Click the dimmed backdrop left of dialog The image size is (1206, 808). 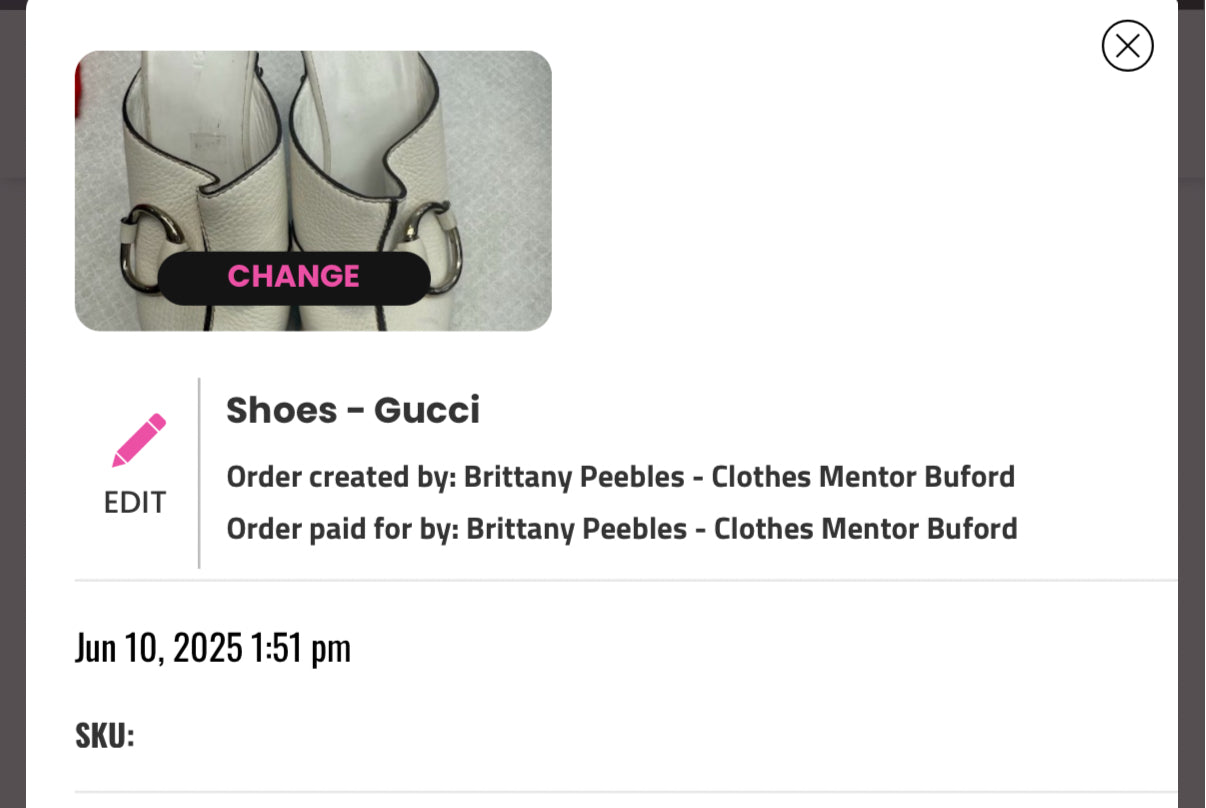point(12,400)
